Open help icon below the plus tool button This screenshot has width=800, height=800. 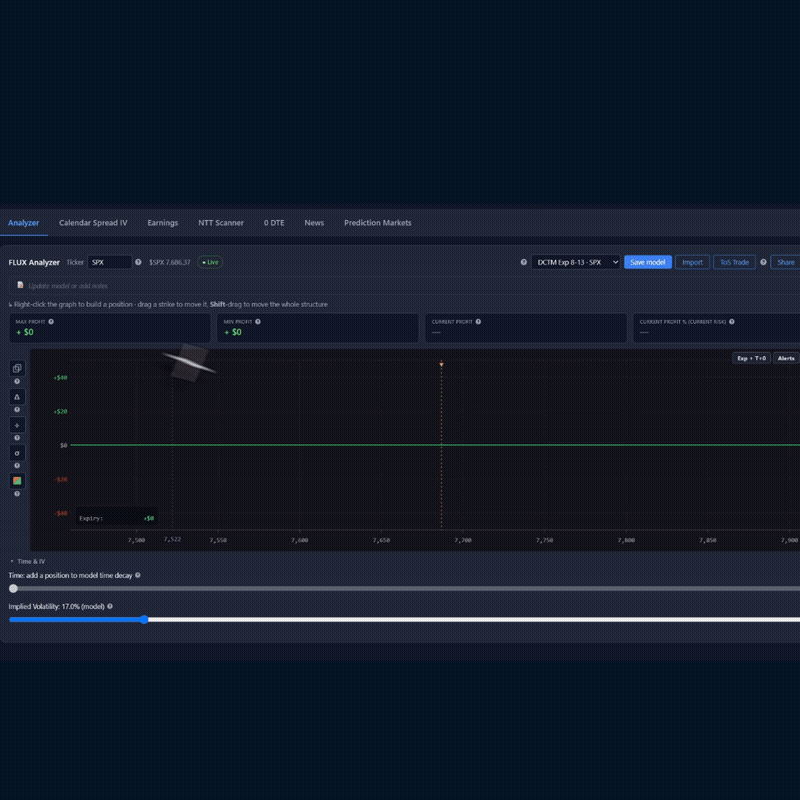tap(17, 438)
